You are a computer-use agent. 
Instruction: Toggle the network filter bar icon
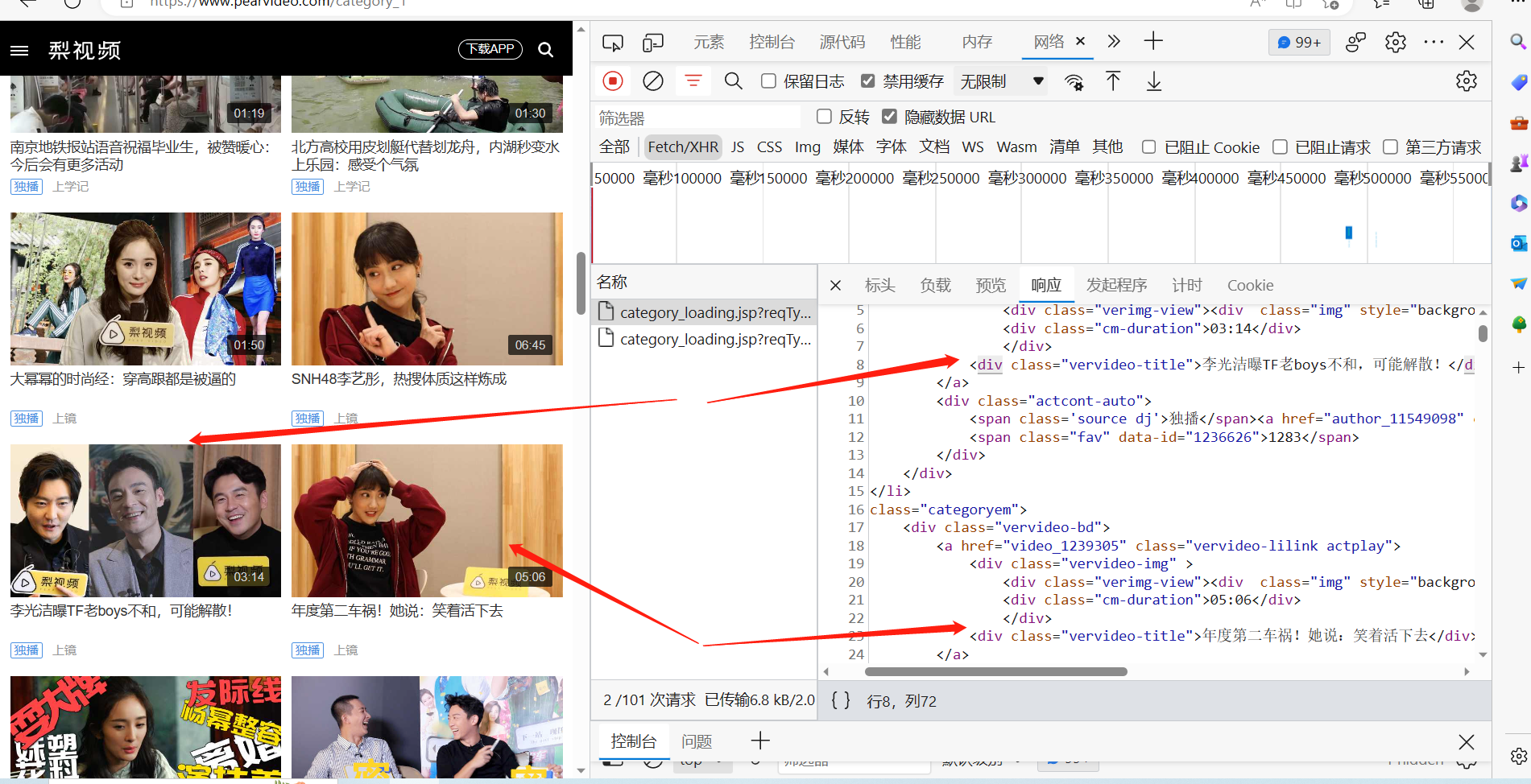693,80
